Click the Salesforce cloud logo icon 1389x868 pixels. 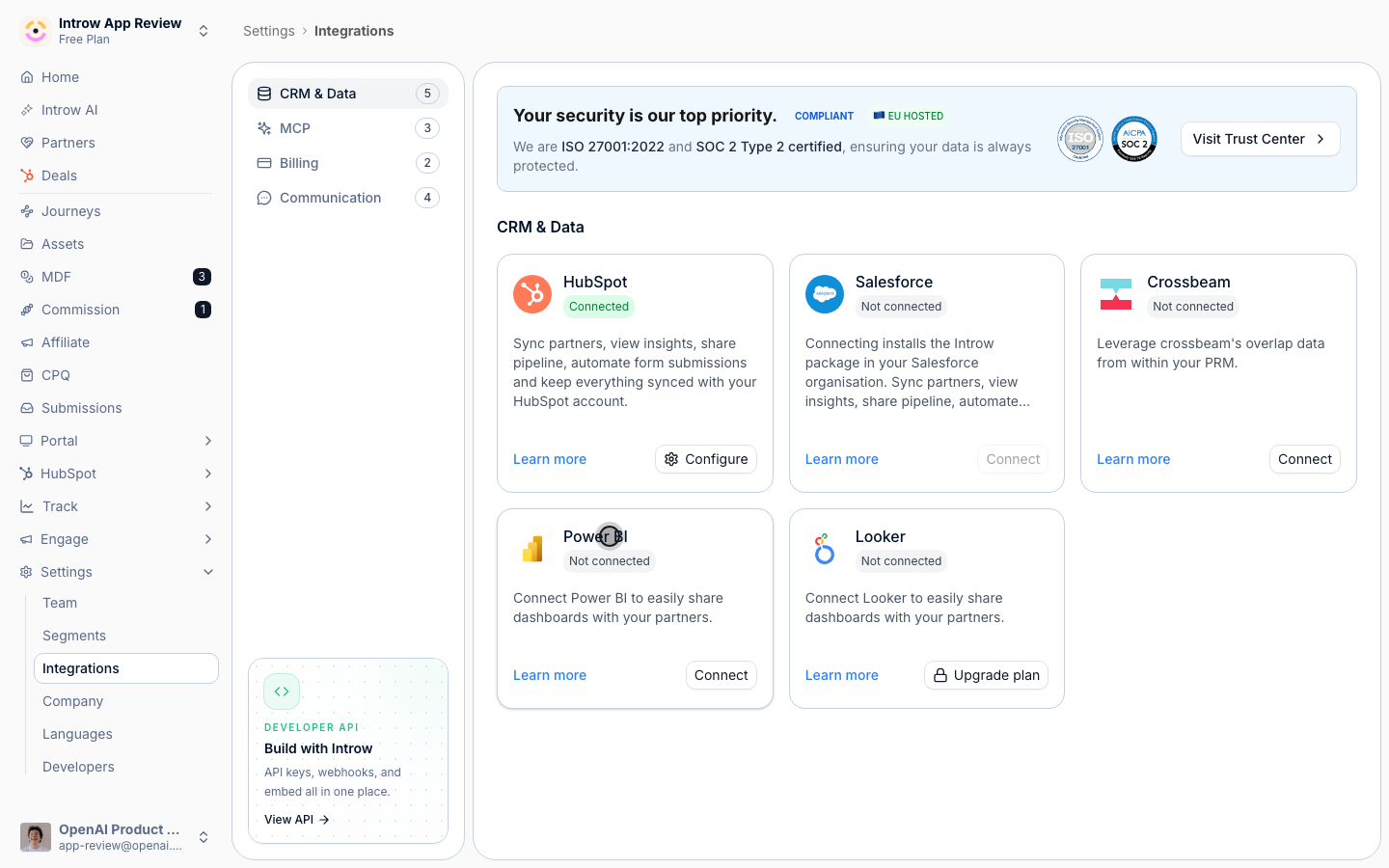[825, 294]
